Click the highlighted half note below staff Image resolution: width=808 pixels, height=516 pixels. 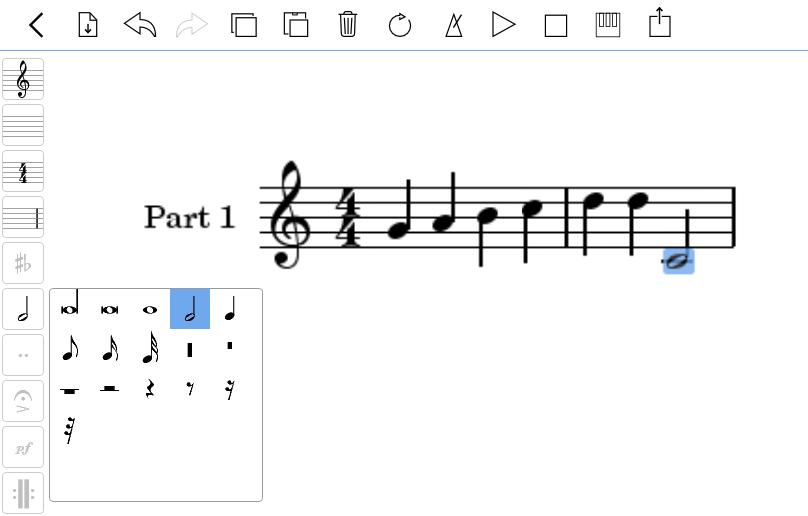pyautogui.click(x=678, y=261)
